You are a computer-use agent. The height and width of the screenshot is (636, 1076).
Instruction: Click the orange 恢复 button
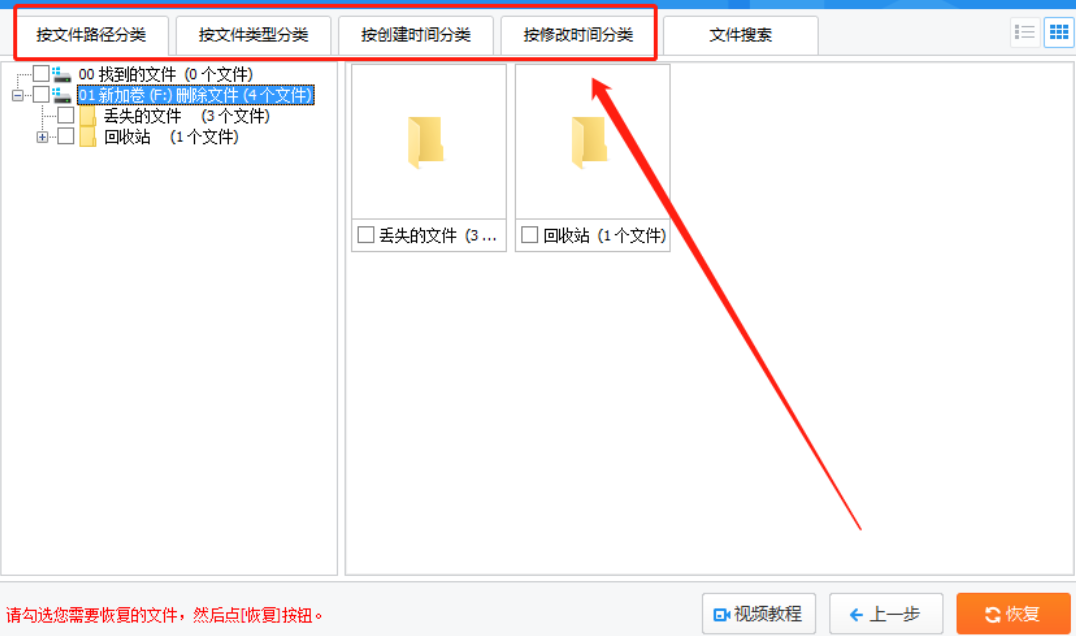[x=1014, y=613]
